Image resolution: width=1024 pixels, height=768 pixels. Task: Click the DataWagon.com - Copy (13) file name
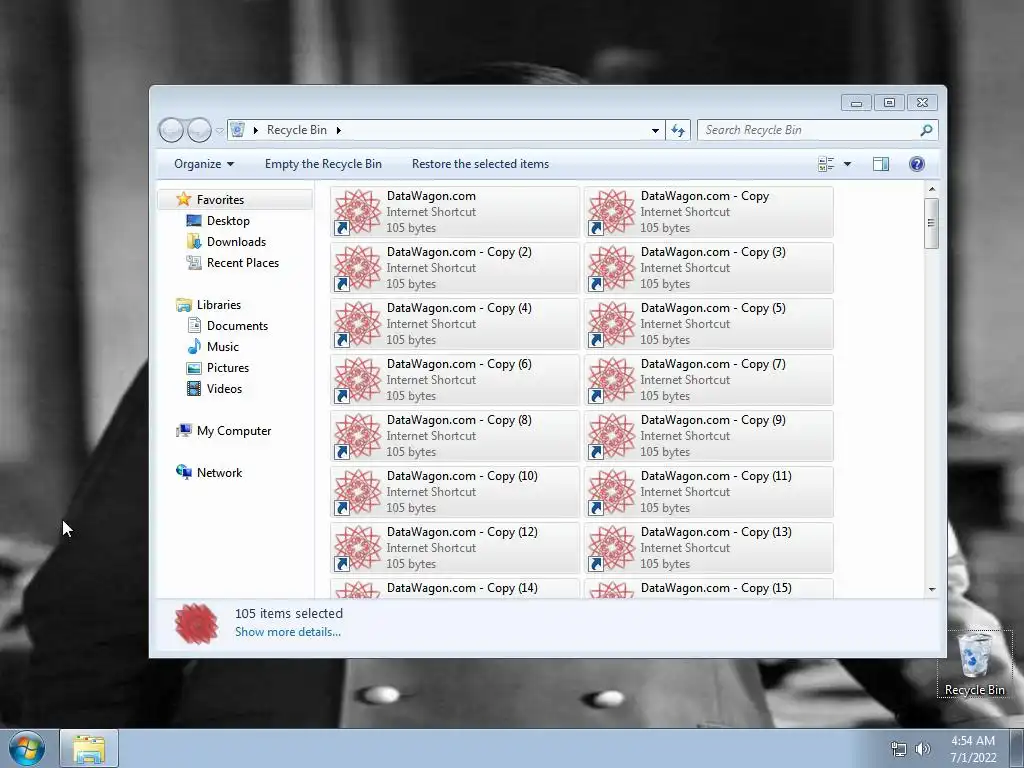(716, 532)
